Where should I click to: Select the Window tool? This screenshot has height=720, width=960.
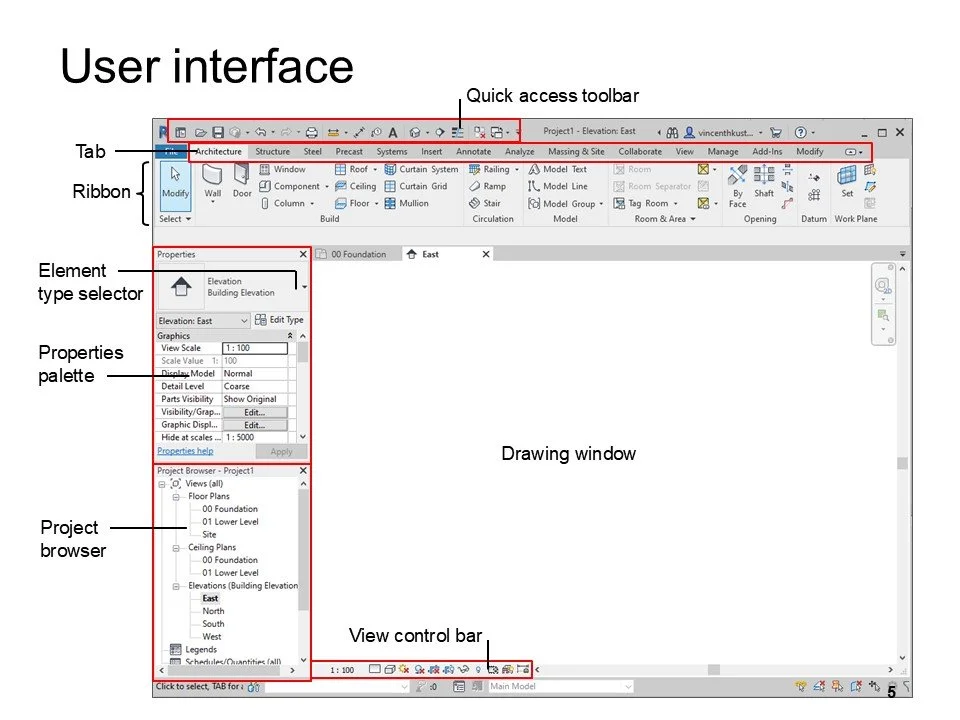pyautogui.click(x=282, y=169)
